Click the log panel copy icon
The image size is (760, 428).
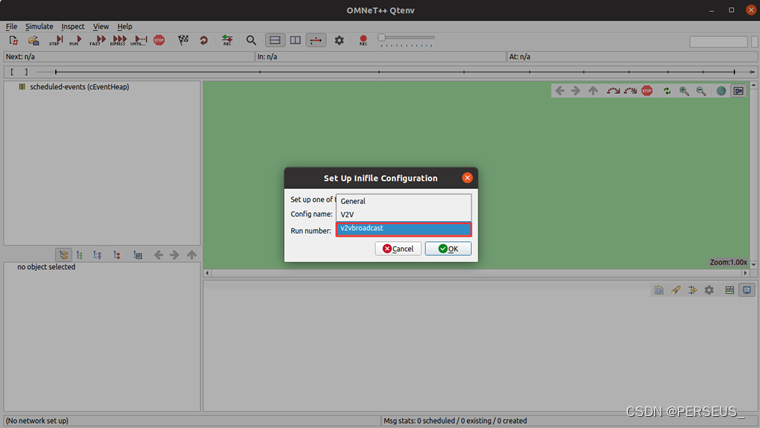(659, 290)
